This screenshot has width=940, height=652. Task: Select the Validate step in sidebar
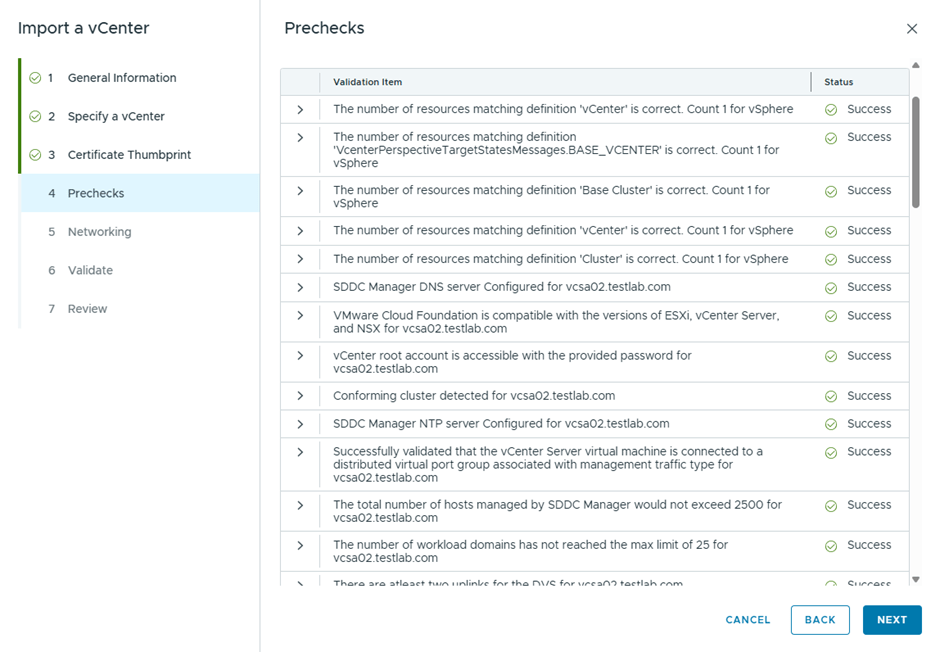(90, 270)
